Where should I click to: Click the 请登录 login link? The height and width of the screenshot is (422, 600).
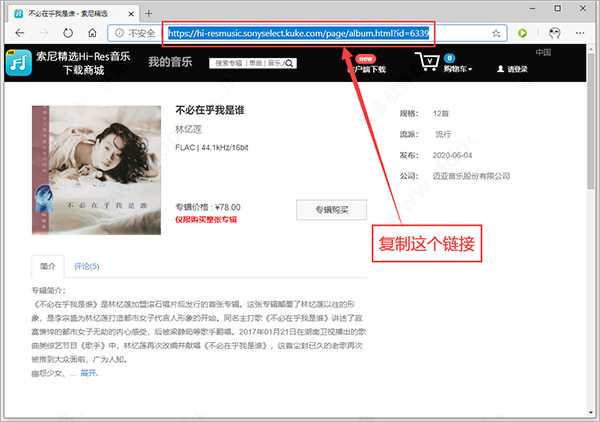tap(517, 70)
